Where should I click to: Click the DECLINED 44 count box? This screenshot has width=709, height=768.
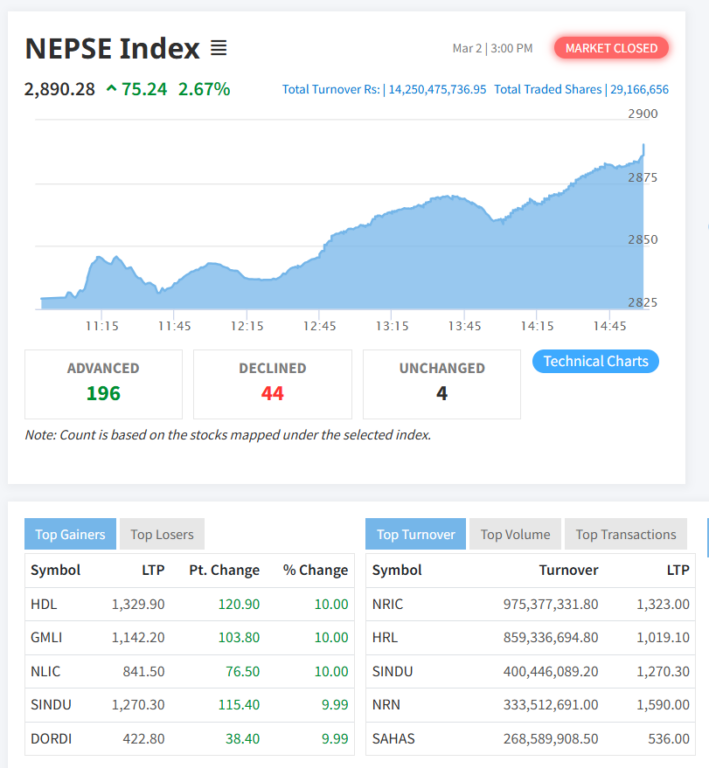click(272, 383)
